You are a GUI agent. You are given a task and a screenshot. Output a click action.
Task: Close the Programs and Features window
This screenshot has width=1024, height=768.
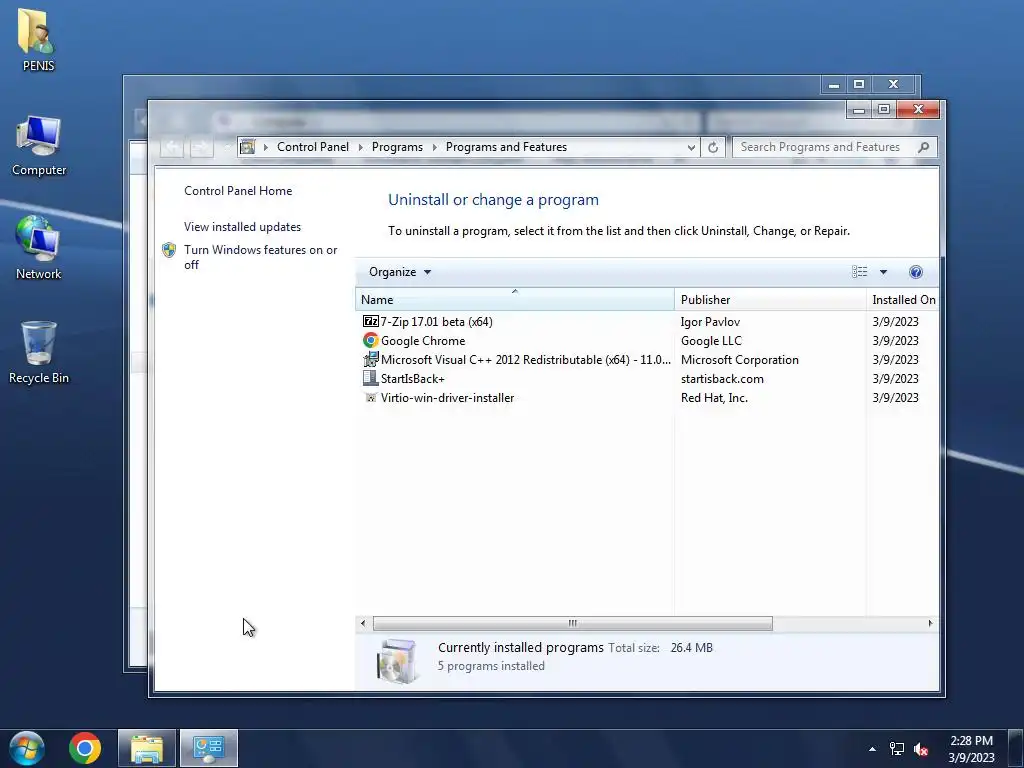click(x=918, y=109)
